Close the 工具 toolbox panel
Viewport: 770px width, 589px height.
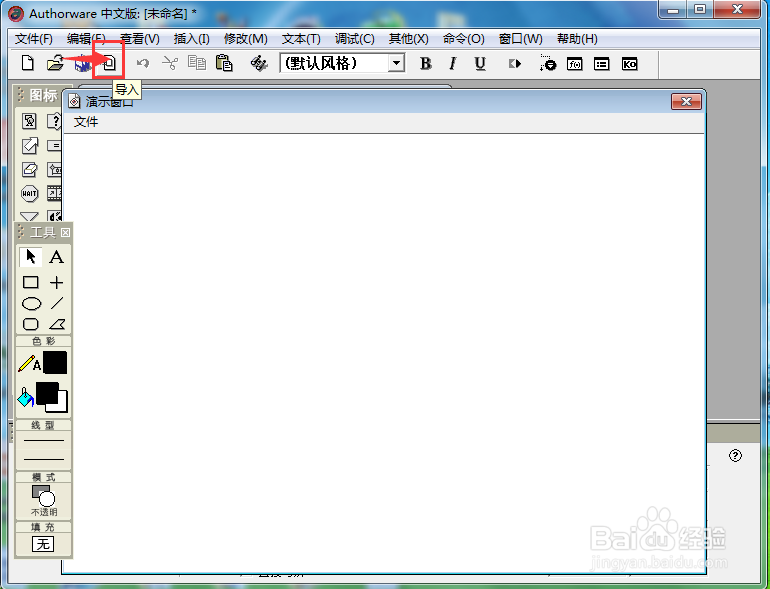tap(65, 232)
